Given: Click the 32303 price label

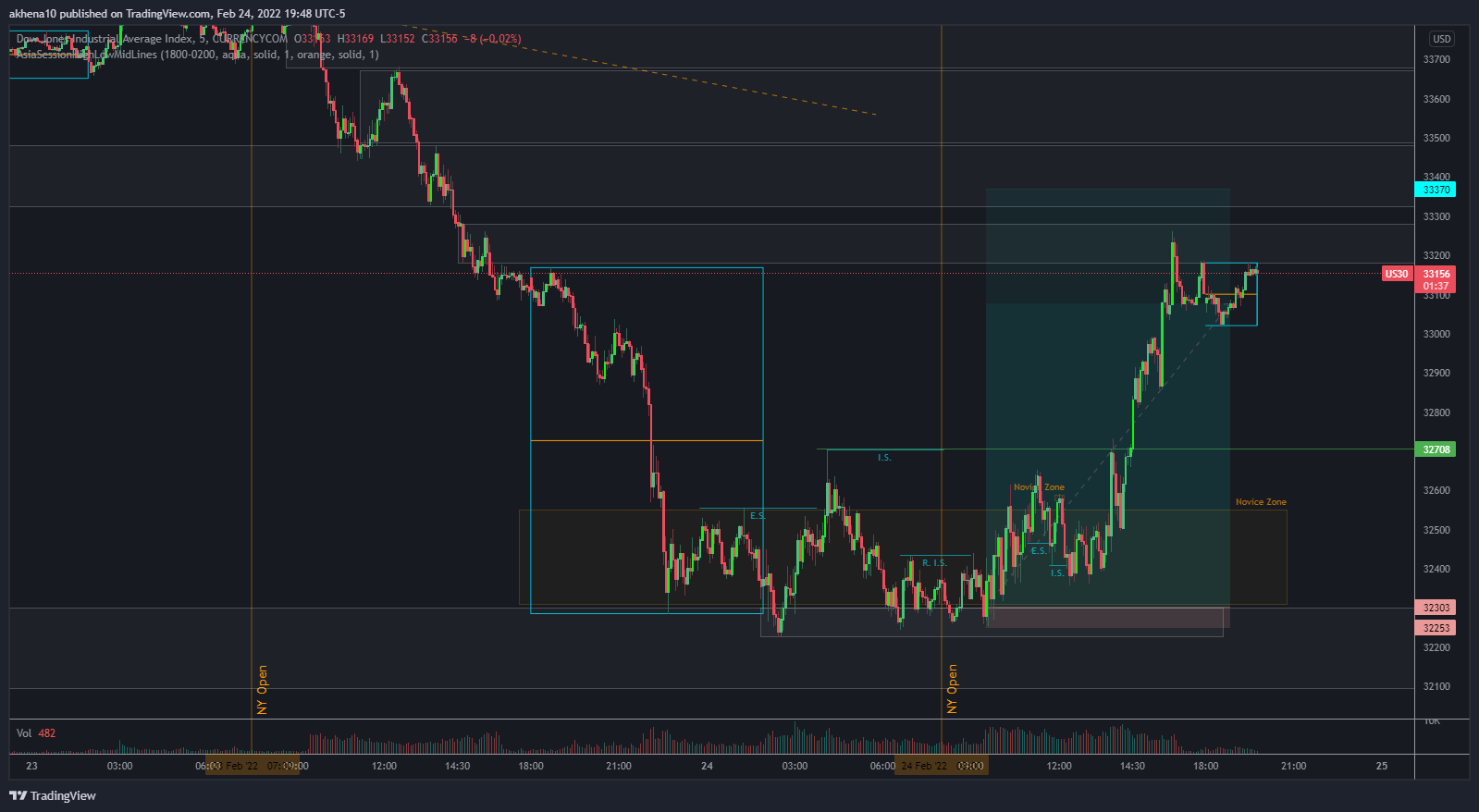Looking at the screenshot, I should (x=1436, y=608).
